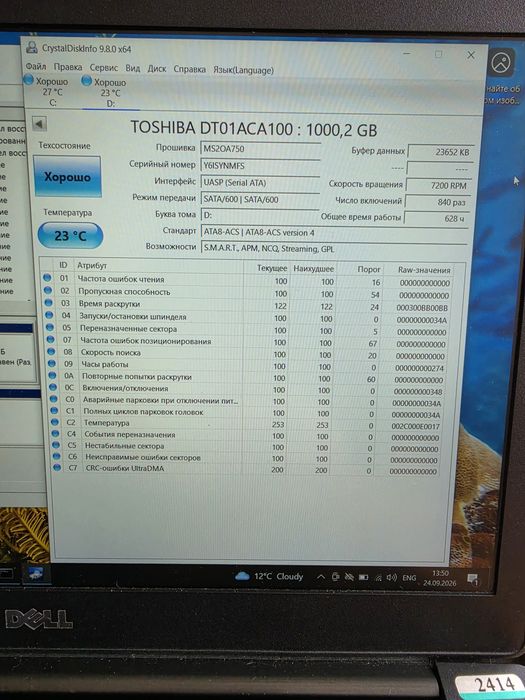
Task: Click status dot for 09 Часы работы
Action: pos(51,363)
